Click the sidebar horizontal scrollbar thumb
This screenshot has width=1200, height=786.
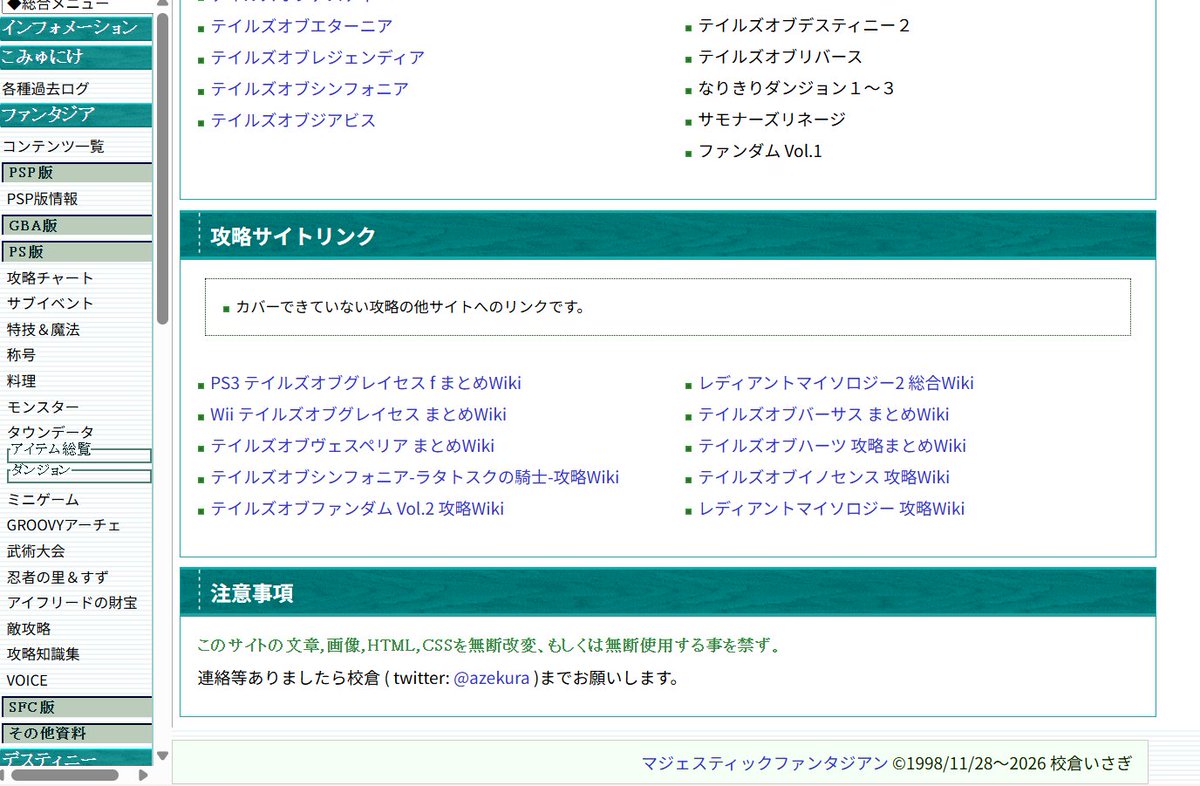(65, 775)
